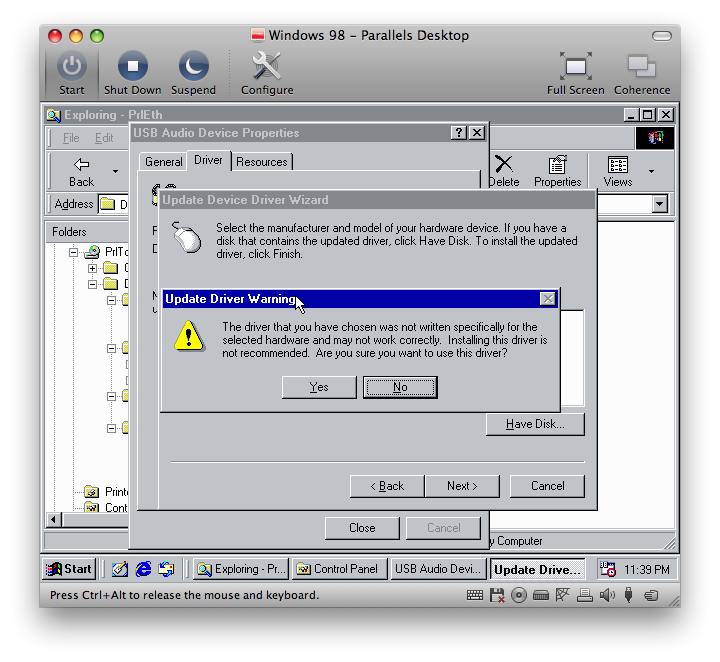This screenshot has width=720, height=662.
Task: Open the File menu in Explorer
Action: [x=71, y=138]
